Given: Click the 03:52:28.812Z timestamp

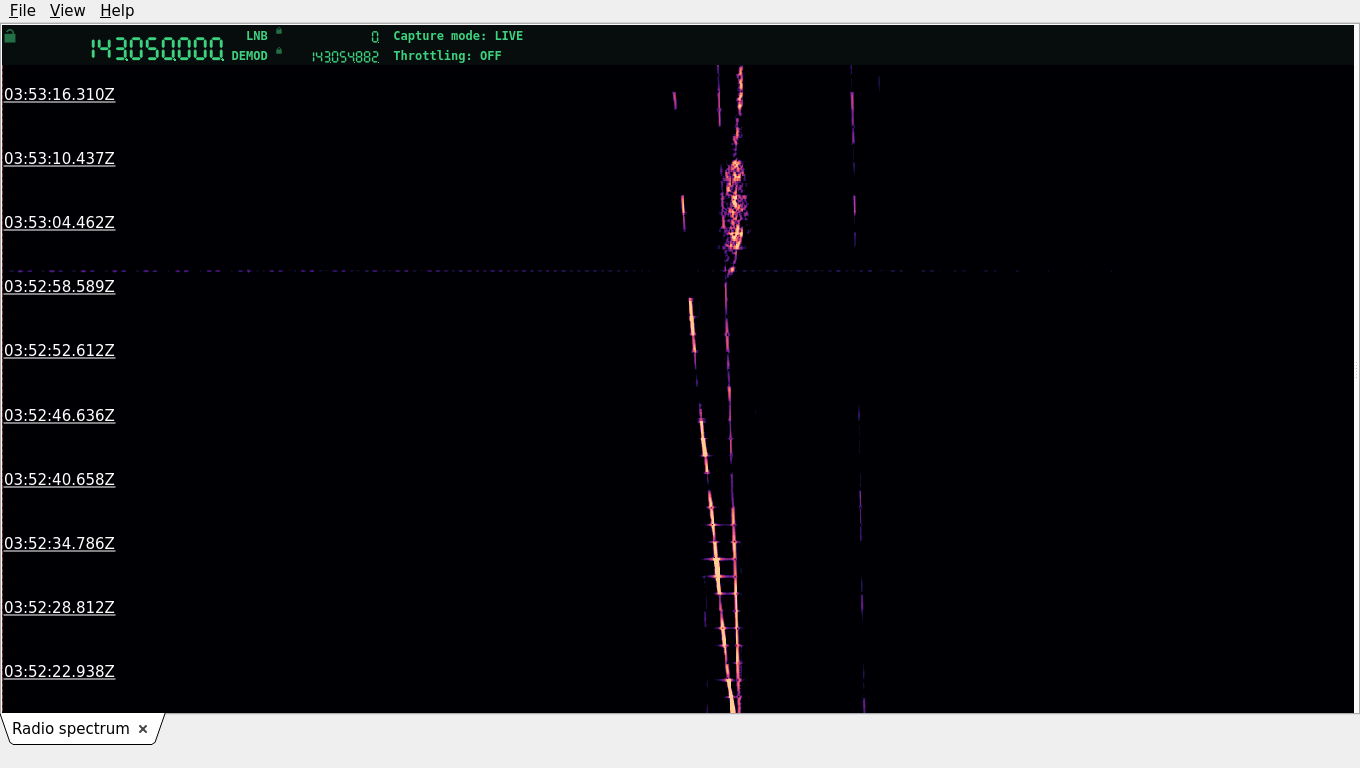Looking at the screenshot, I should pos(59,607).
